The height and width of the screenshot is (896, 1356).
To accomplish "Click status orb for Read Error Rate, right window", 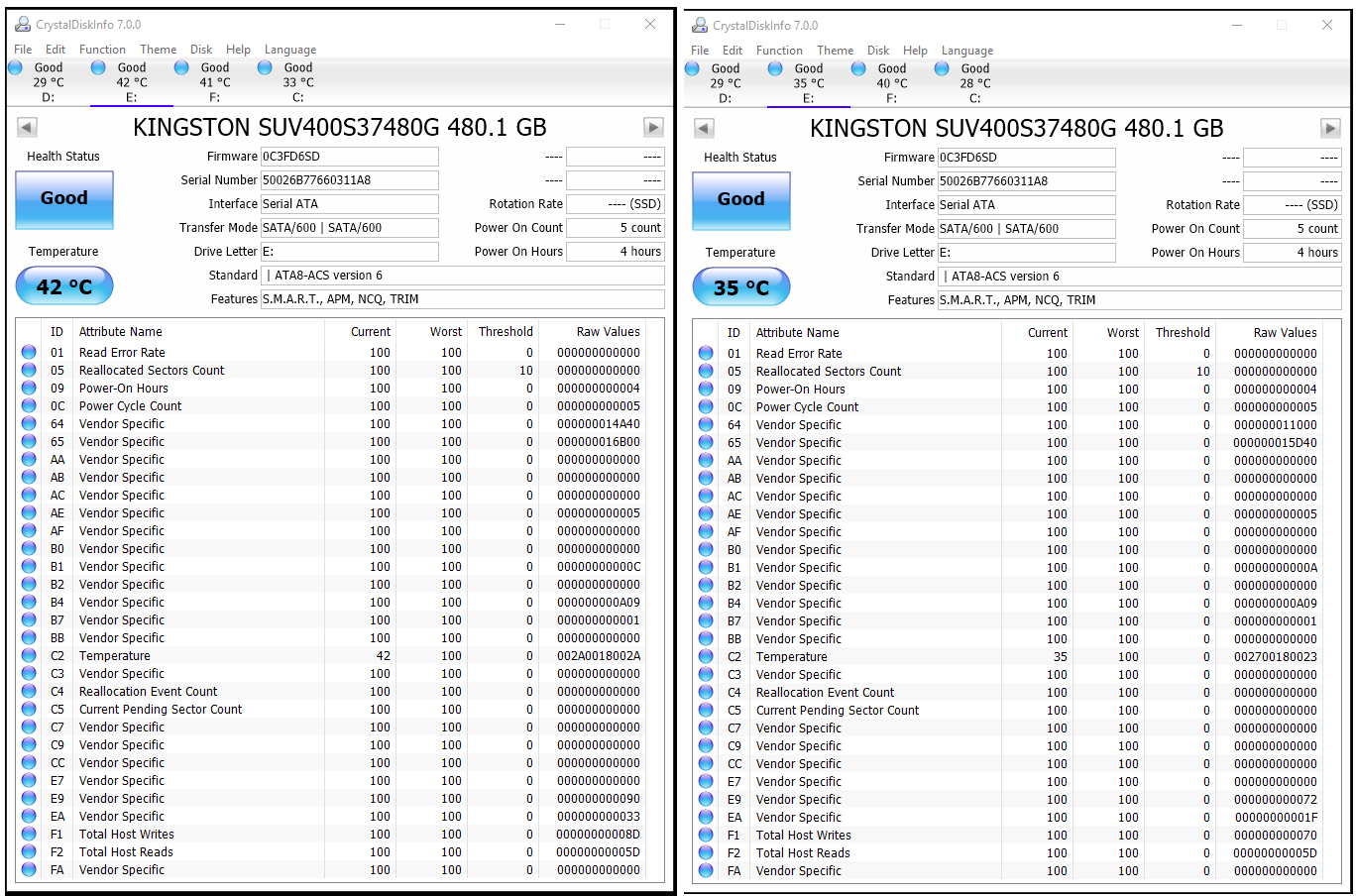I will pyautogui.click(x=706, y=353).
